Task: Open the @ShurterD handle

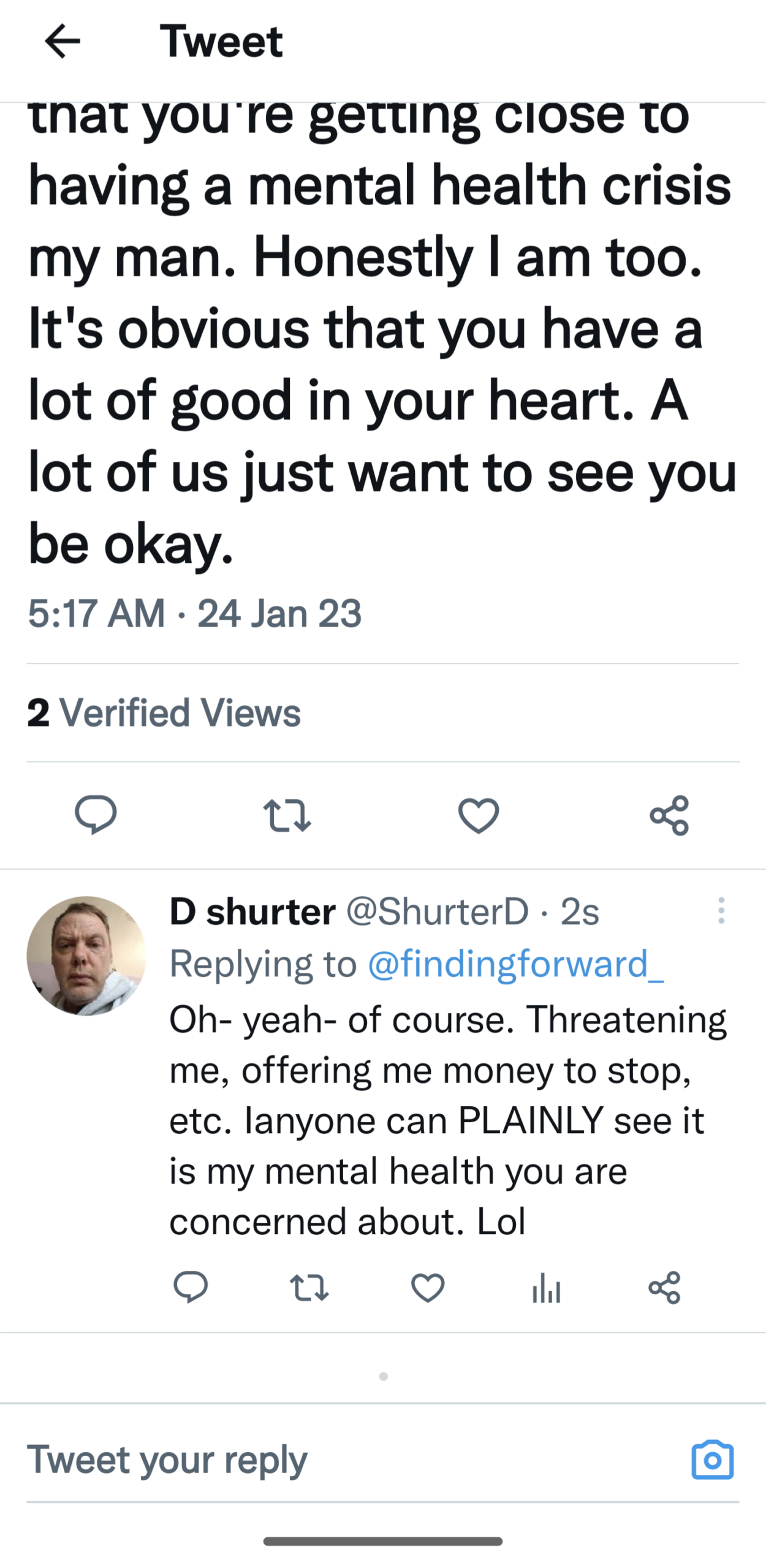Action: (x=437, y=911)
